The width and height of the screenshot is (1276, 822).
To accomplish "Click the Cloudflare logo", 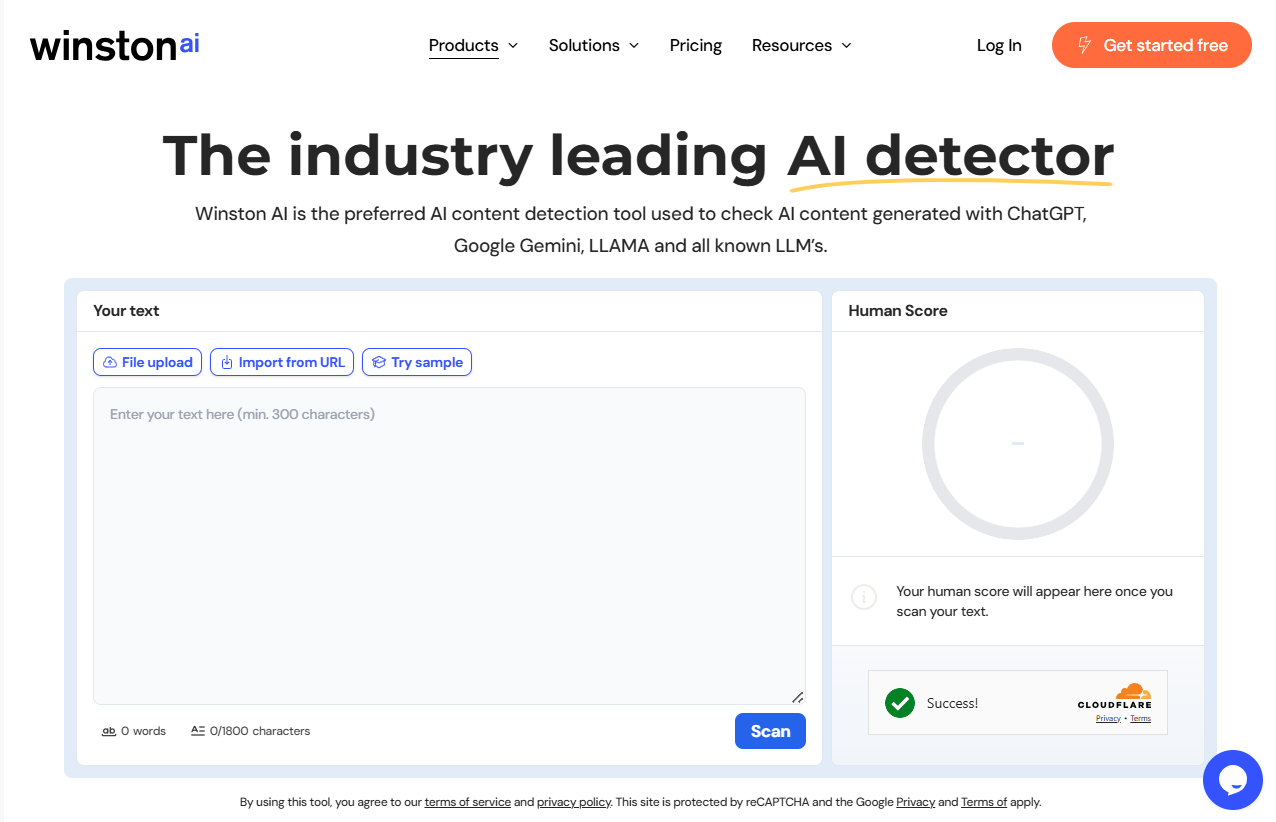I will [1115, 696].
